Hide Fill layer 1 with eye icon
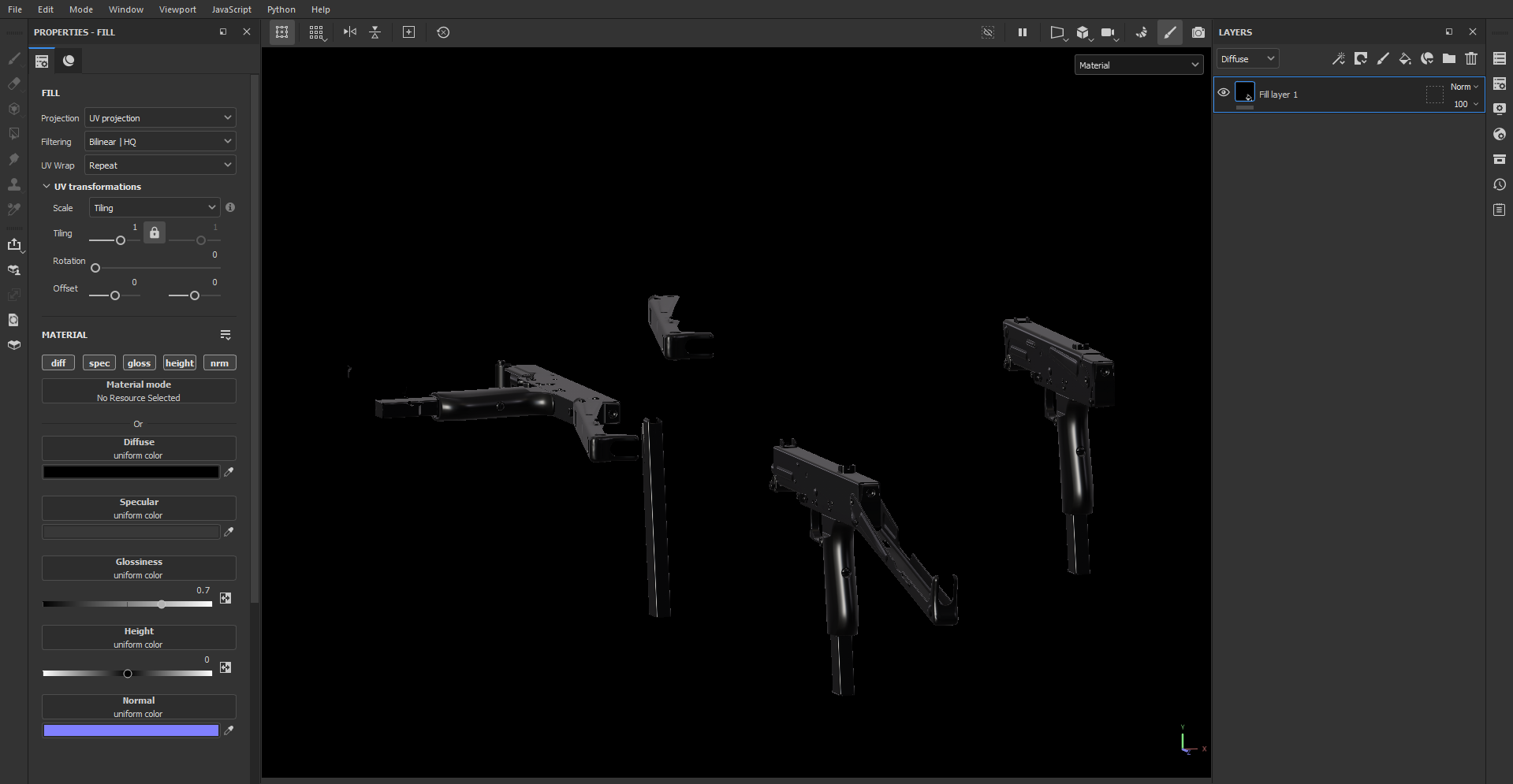Image resolution: width=1513 pixels, height=784 pixels. click(x=1224, y=92)
